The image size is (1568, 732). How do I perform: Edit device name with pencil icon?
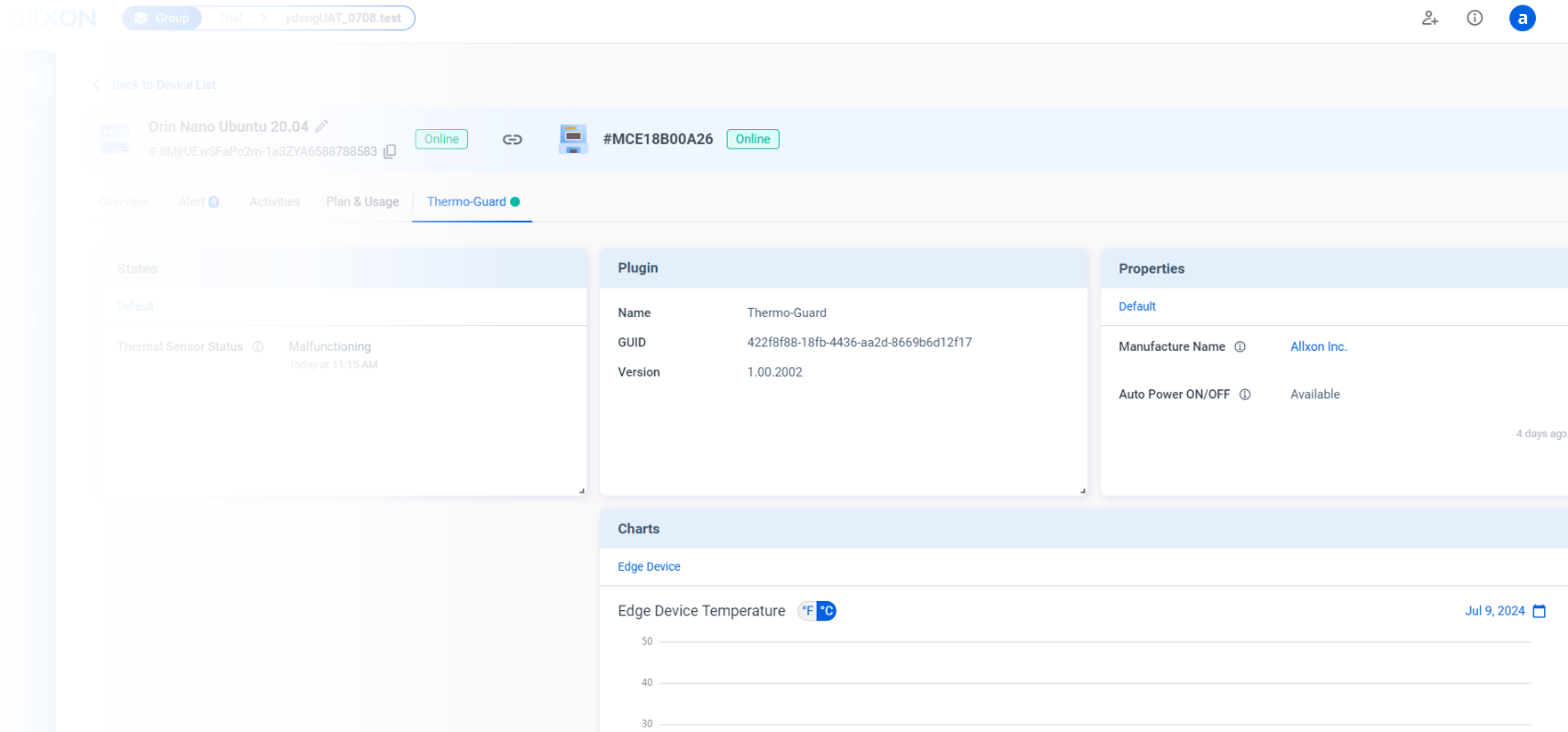[x=321, y=126]
